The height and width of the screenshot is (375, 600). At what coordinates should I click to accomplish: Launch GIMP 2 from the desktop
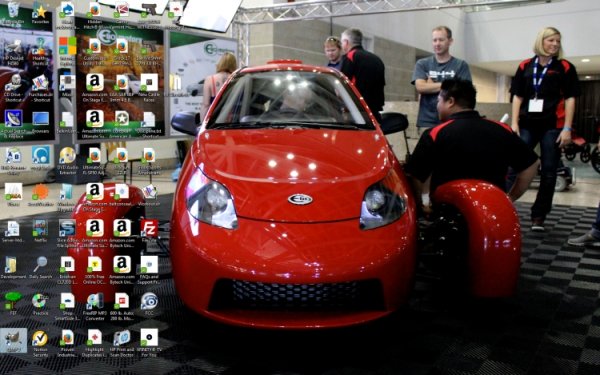click(x=13, y=341)
